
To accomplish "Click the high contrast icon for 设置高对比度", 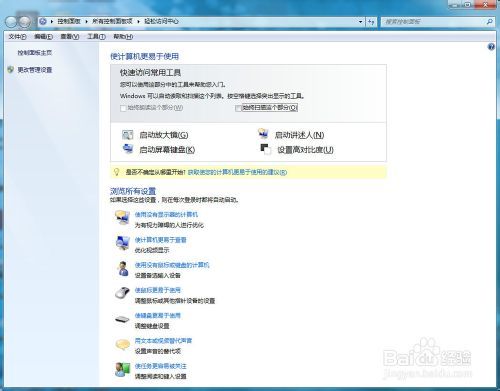I will tap(266, 149).
